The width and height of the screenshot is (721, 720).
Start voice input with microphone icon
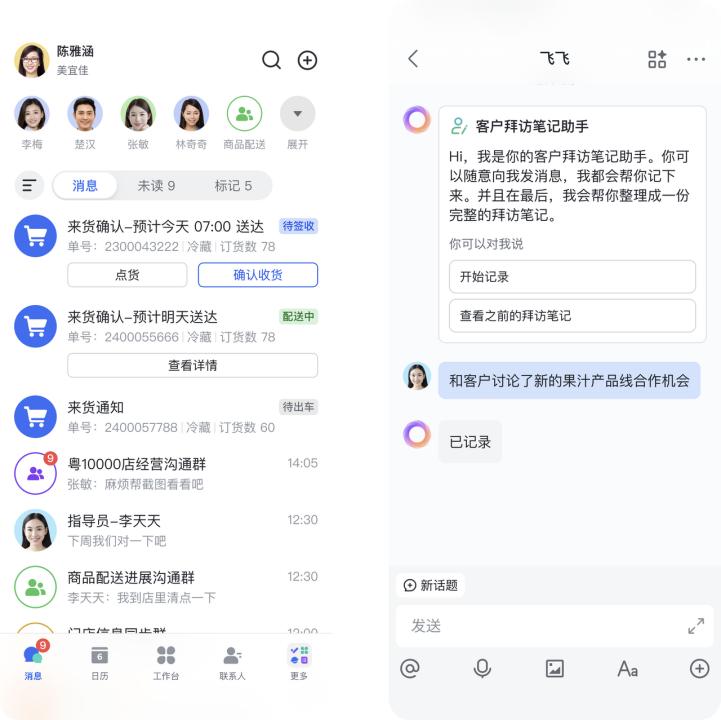tap(482, 668)
